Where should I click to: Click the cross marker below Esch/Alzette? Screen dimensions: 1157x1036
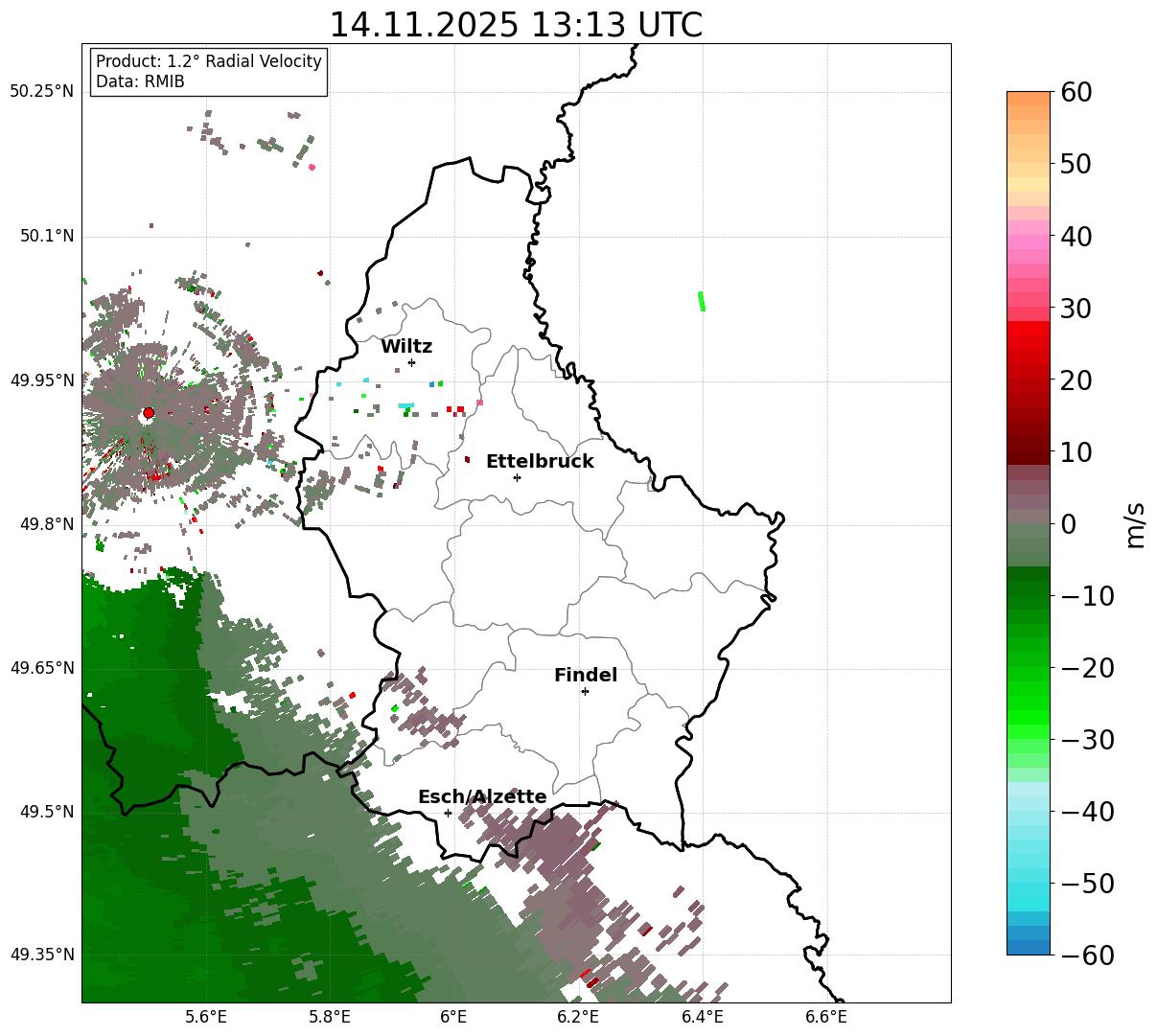[x=448, y=813]
